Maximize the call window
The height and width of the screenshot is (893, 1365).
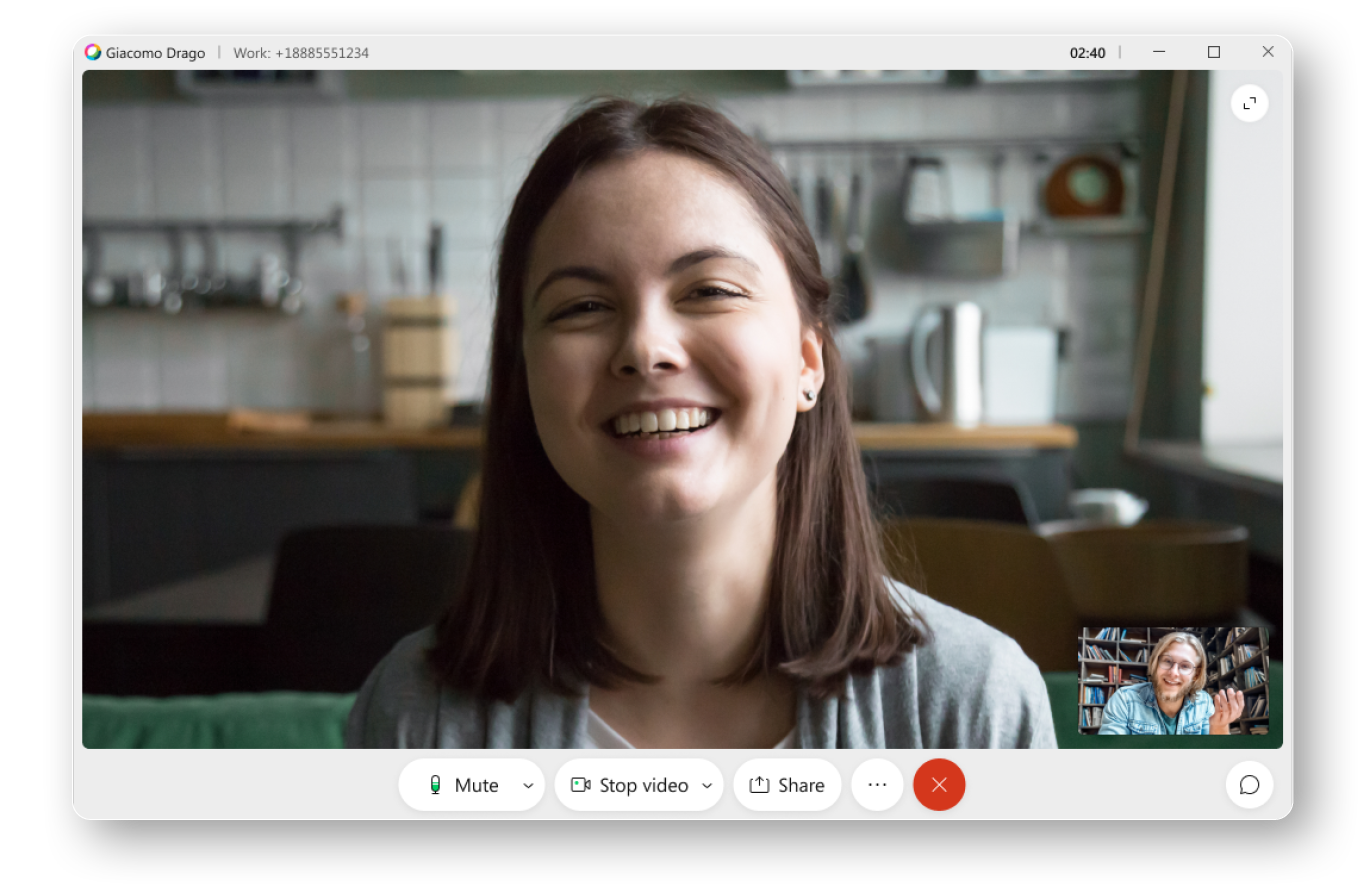click(x=1214, y=51)
